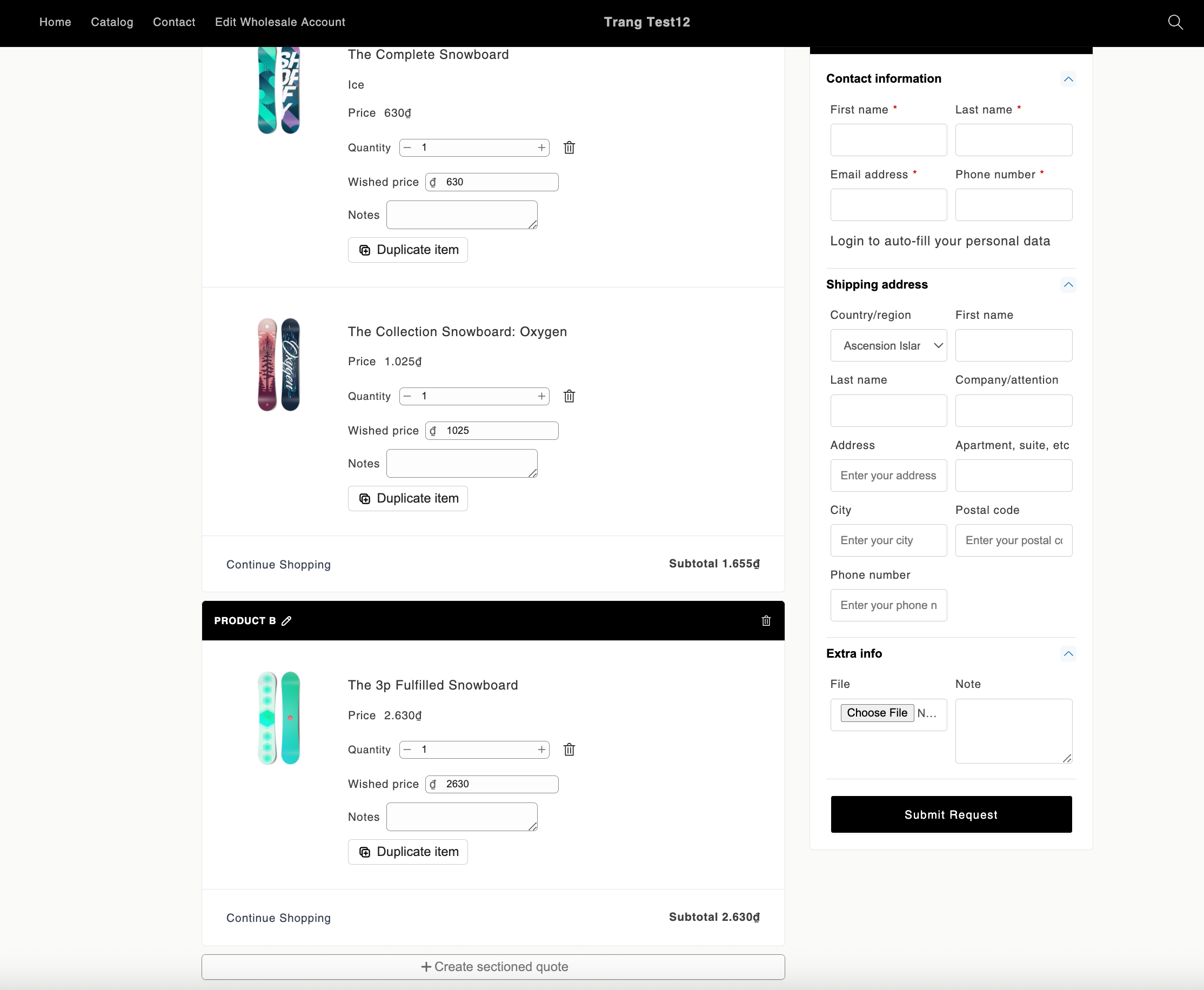The height and width of the screenshot is (990, 1204).
Task: Duplicate The Complete Snowboard item
Action: [408, 250]
